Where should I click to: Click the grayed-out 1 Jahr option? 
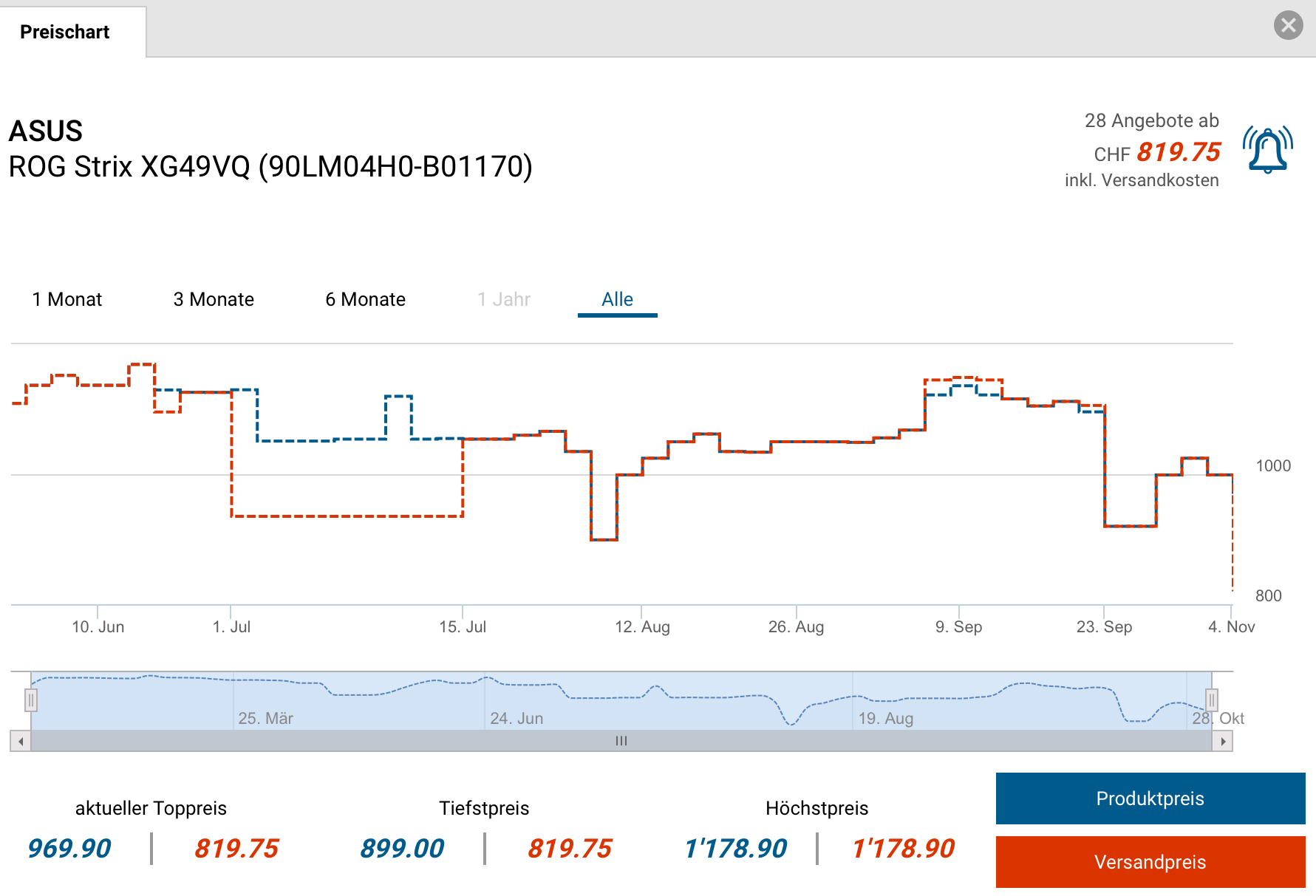pyautogui.click(x=504, y=299)
